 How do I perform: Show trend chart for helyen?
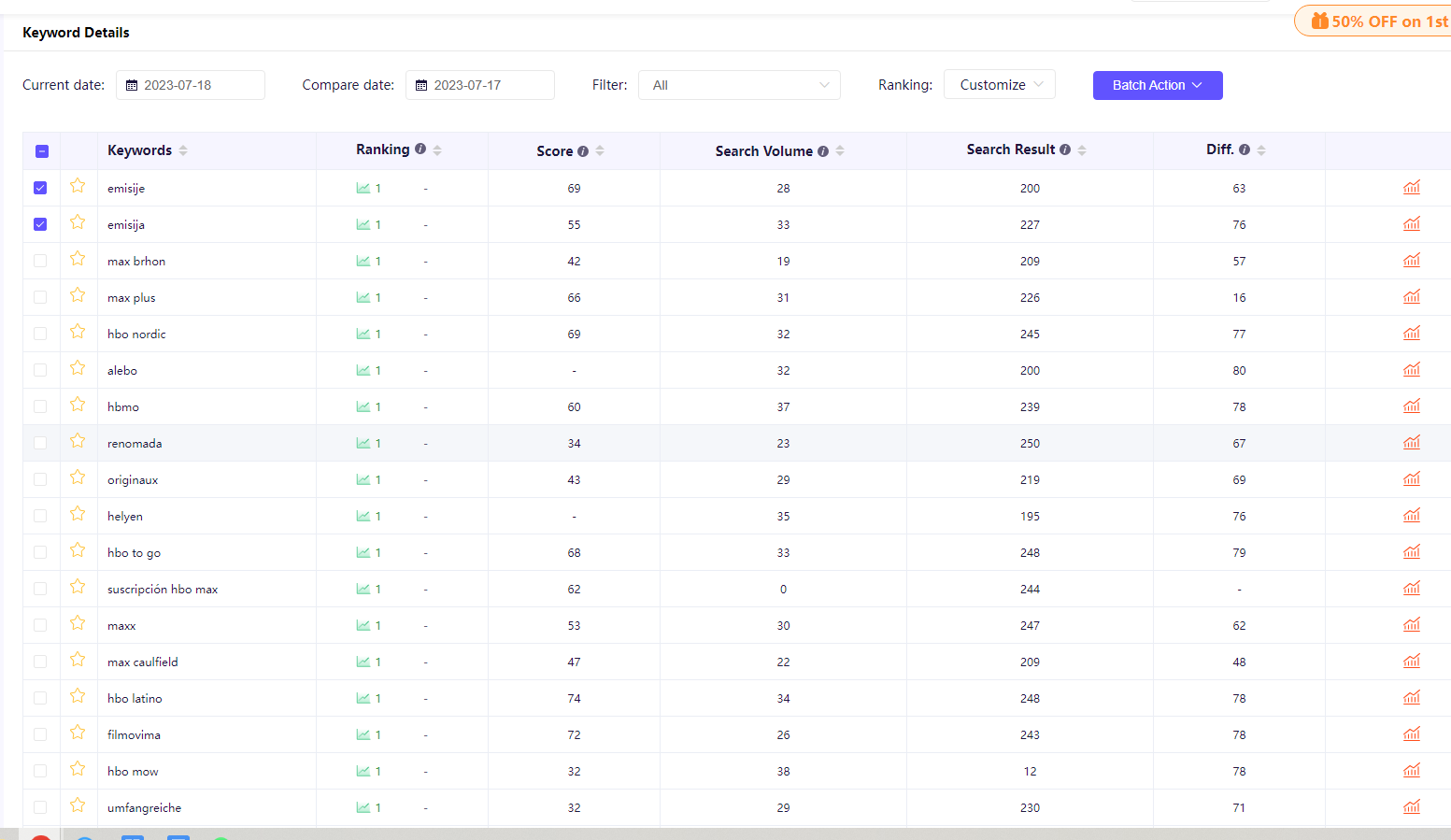[1412, 515]
